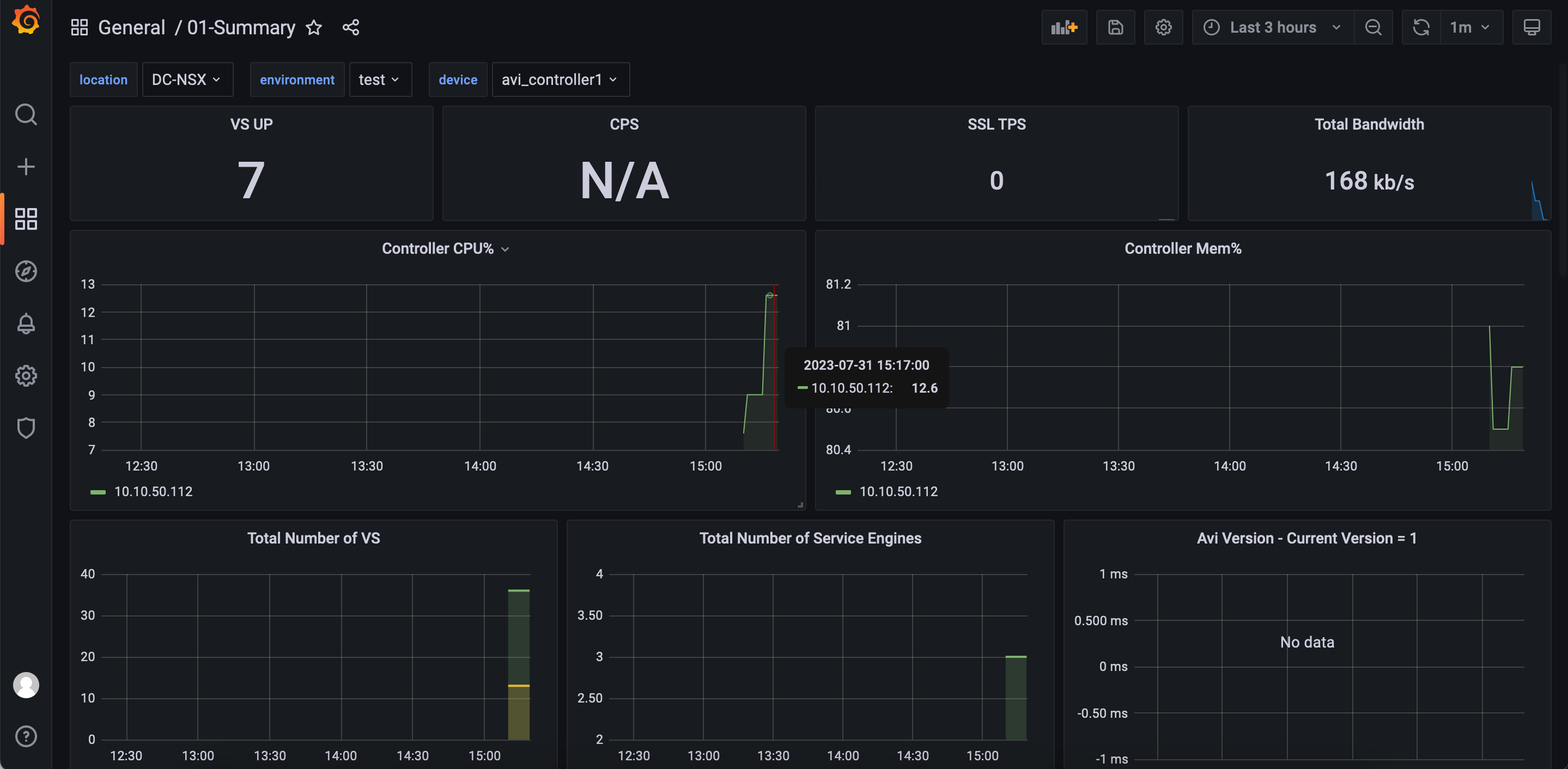Click Mem legend green color swatch
The width and height of the screenshot is (1568, 769).
[x=843, y=492]
